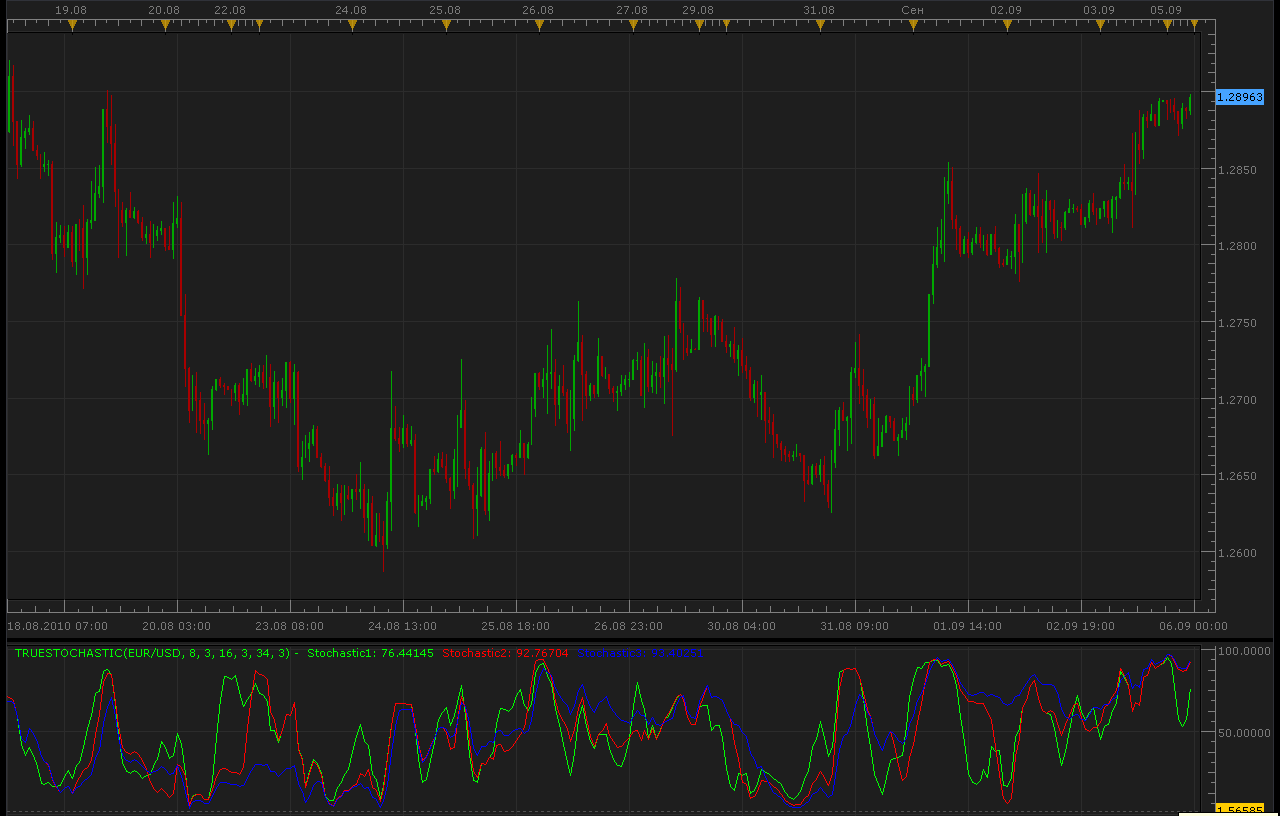
Task: Select the 31.08 date marker triangle
Action: tap(819, 25)
